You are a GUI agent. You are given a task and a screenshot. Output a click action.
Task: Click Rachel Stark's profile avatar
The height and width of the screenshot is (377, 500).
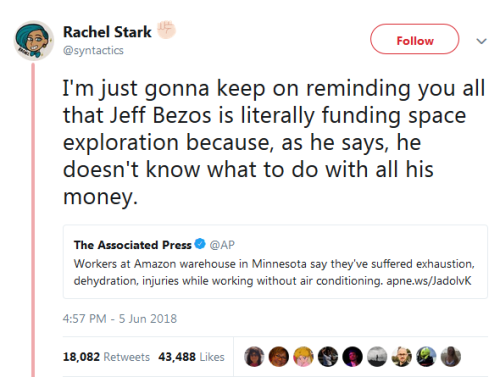point(34,40)
